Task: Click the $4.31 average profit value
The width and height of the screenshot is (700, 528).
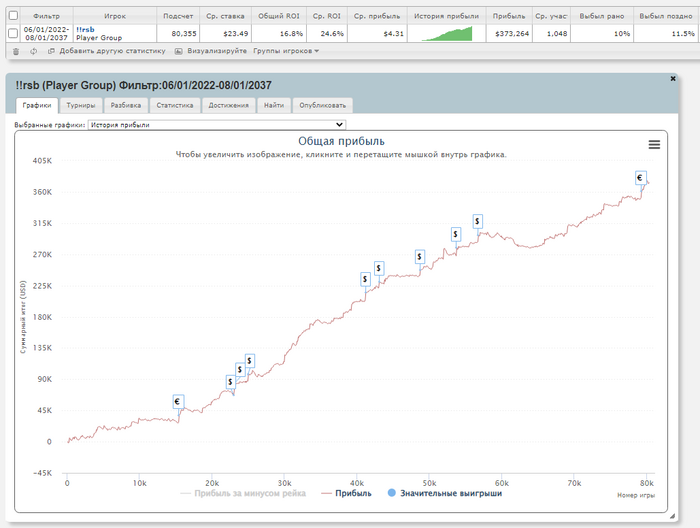Action: tap(394, 33)
